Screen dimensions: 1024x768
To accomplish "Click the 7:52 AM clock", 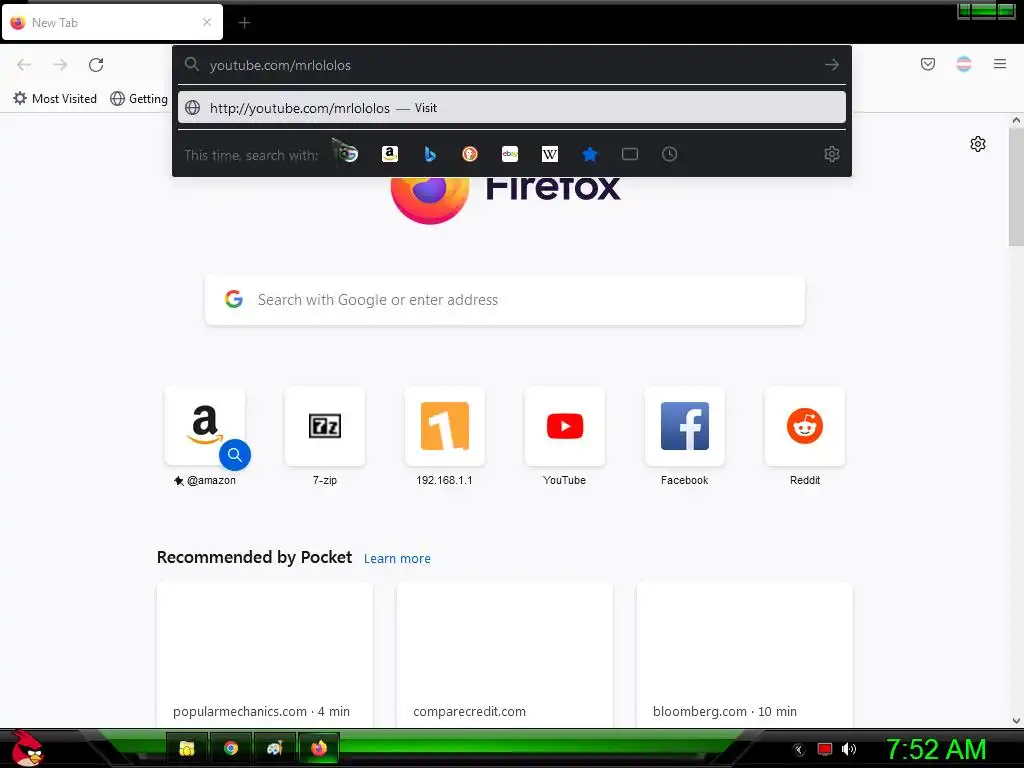I will click(935, 749).
